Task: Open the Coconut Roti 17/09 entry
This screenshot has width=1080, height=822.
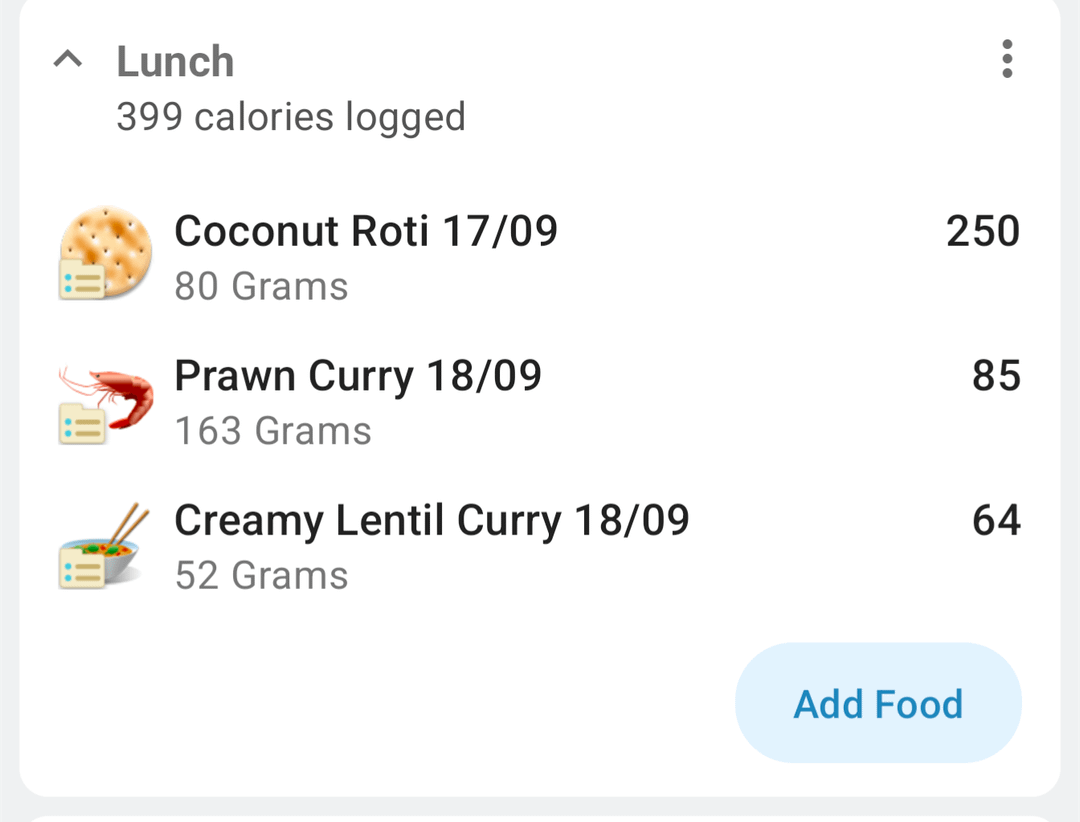Action: tap(365, 232)
